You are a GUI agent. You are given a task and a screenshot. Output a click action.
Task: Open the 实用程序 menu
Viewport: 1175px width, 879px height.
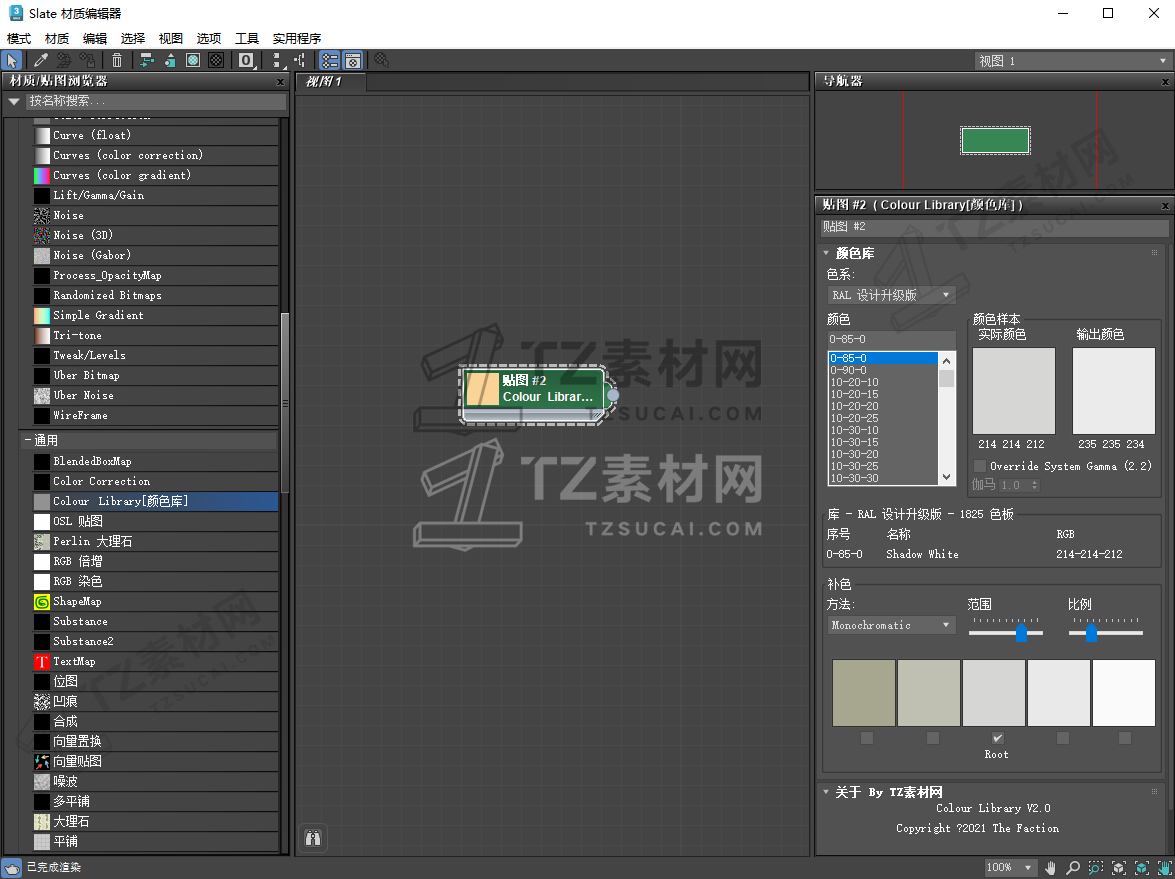pyautogui.click(x=296, y=38)
